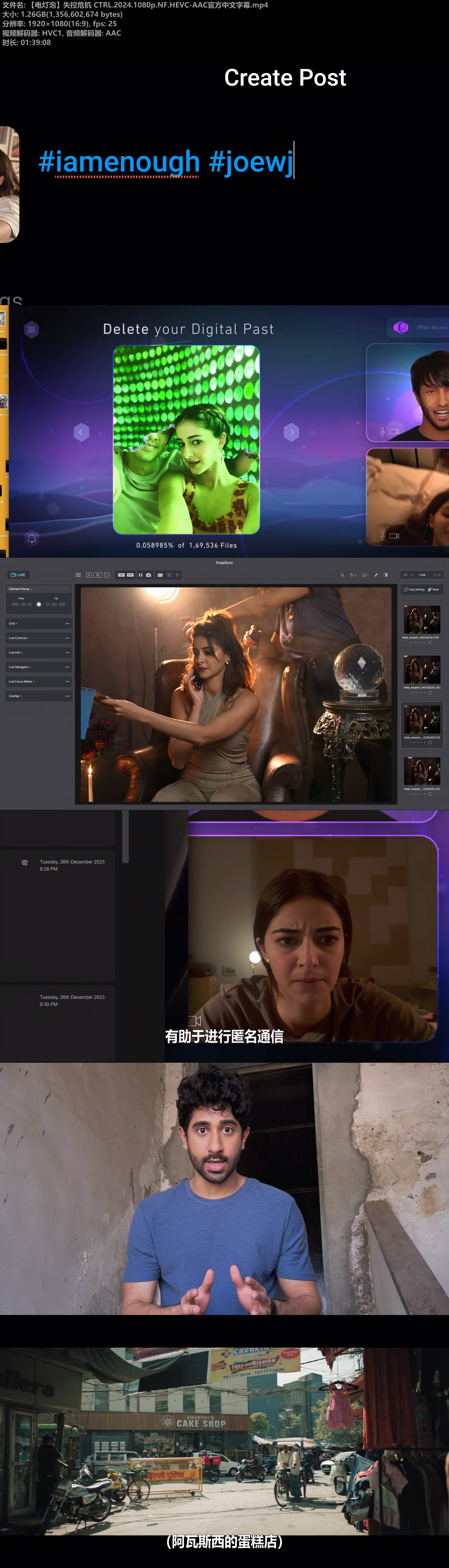Step focus near with single arrow
The image size is (449, 1568).
pos(29,604)
